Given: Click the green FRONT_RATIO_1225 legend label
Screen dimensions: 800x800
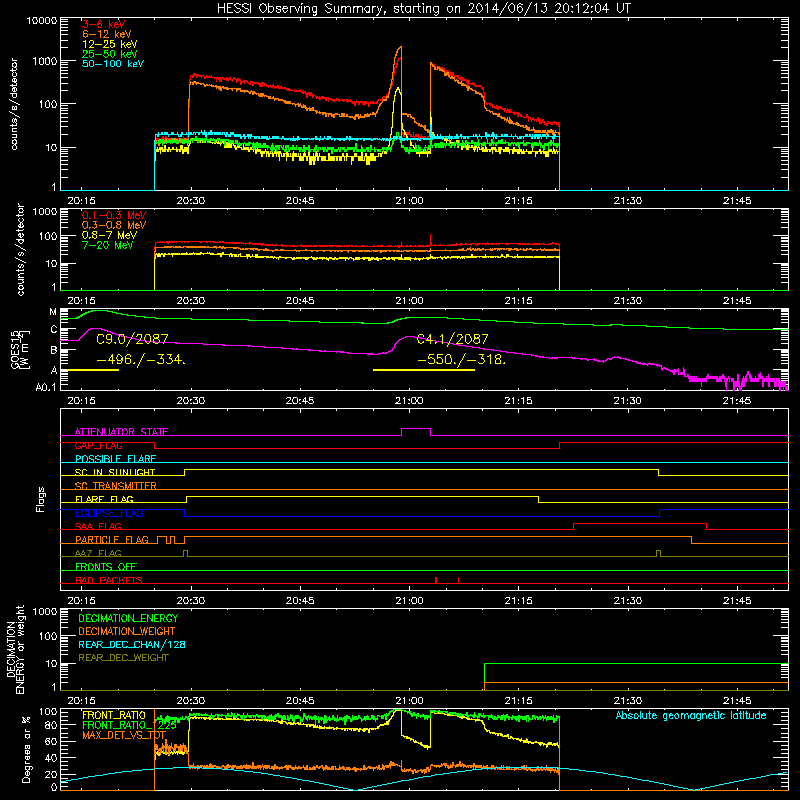Looking at the screenshot, I should [x=129, y=725].
